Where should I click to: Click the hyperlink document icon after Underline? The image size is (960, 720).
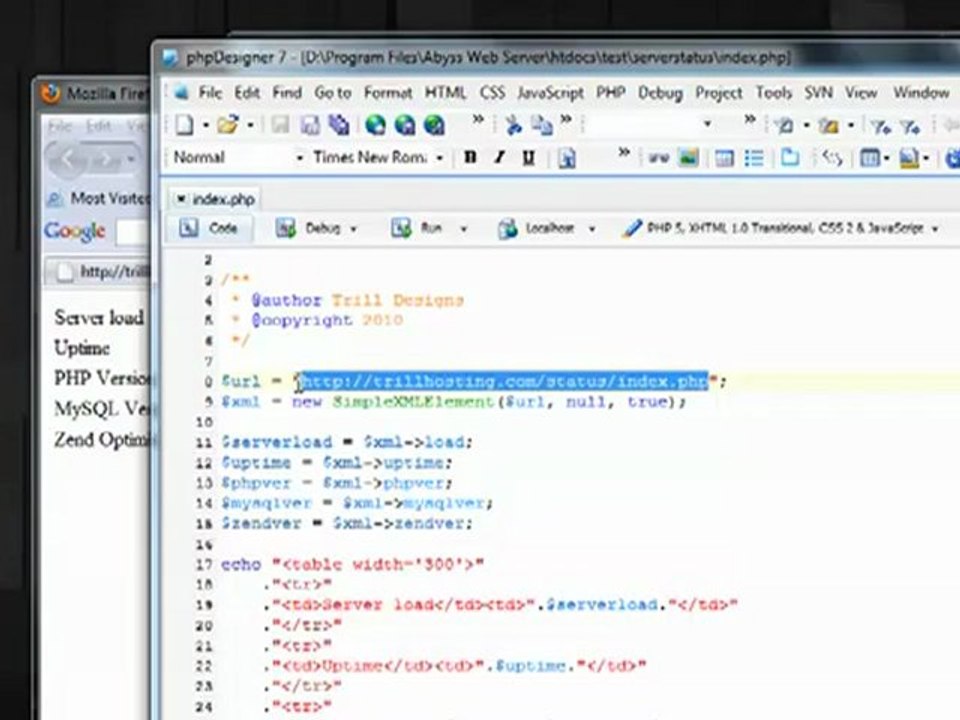pos(567,159)
